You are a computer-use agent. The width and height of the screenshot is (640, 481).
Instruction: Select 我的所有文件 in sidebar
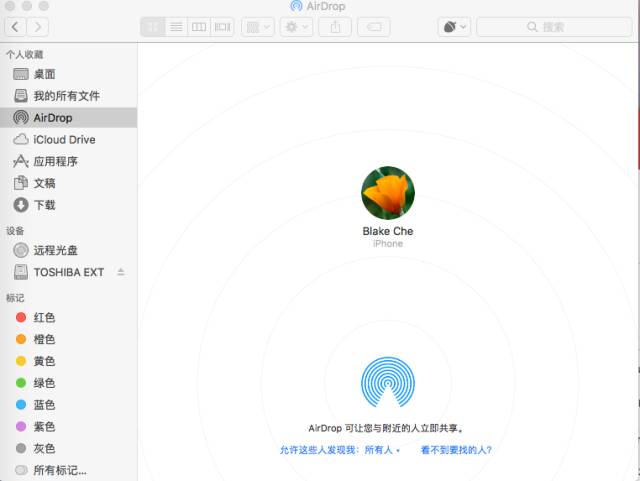click(66, 96)
